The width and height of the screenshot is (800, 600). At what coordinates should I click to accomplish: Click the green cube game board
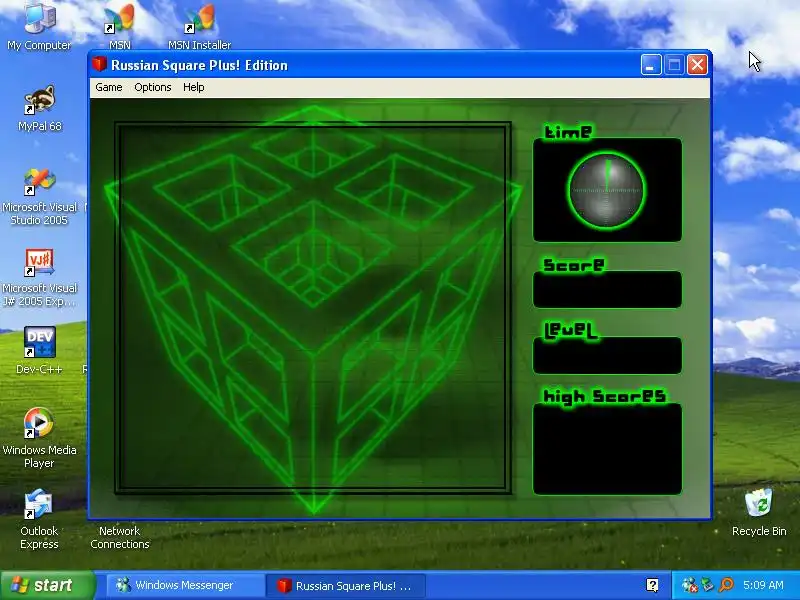coord(313,308)
